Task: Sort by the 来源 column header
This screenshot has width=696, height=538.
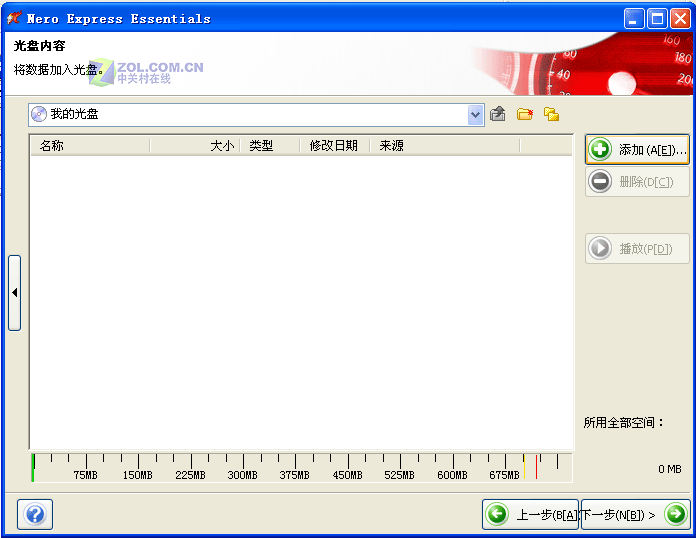Action: (x=445, y=146)
